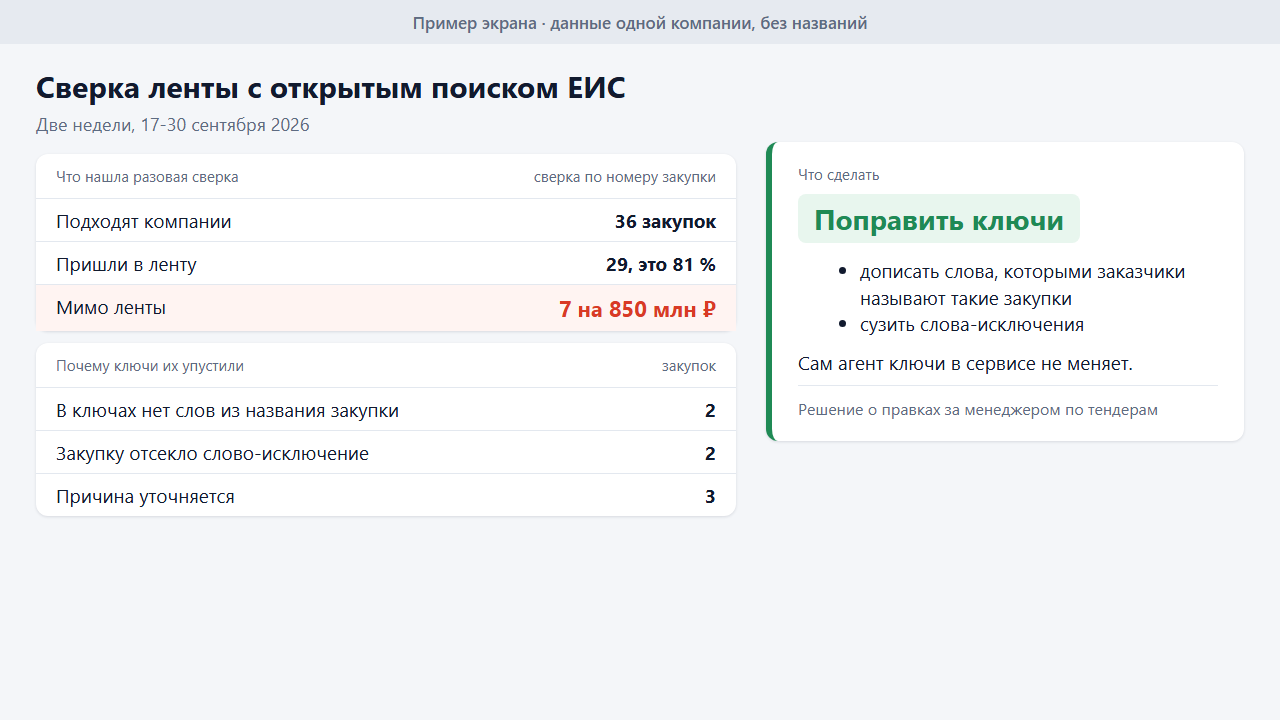1280x720 pixels.
Task: Click the value "29, это 81 %"
Action: (x=661, y=265)
